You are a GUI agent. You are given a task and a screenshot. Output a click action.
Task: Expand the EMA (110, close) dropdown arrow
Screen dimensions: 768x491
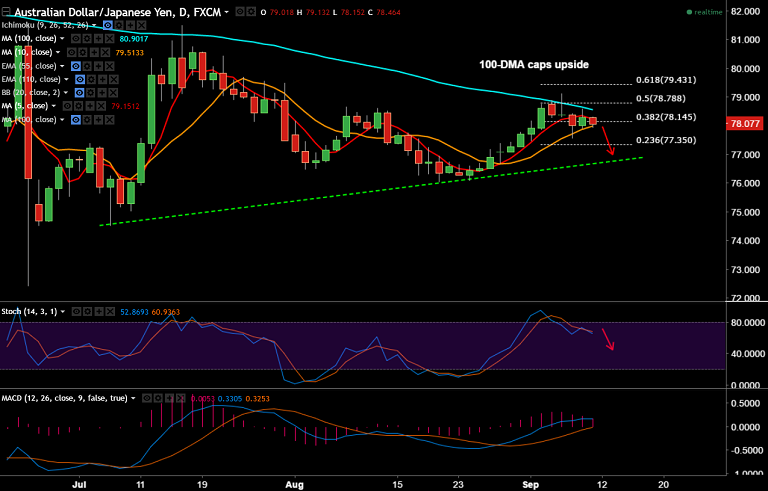point(67,79)
